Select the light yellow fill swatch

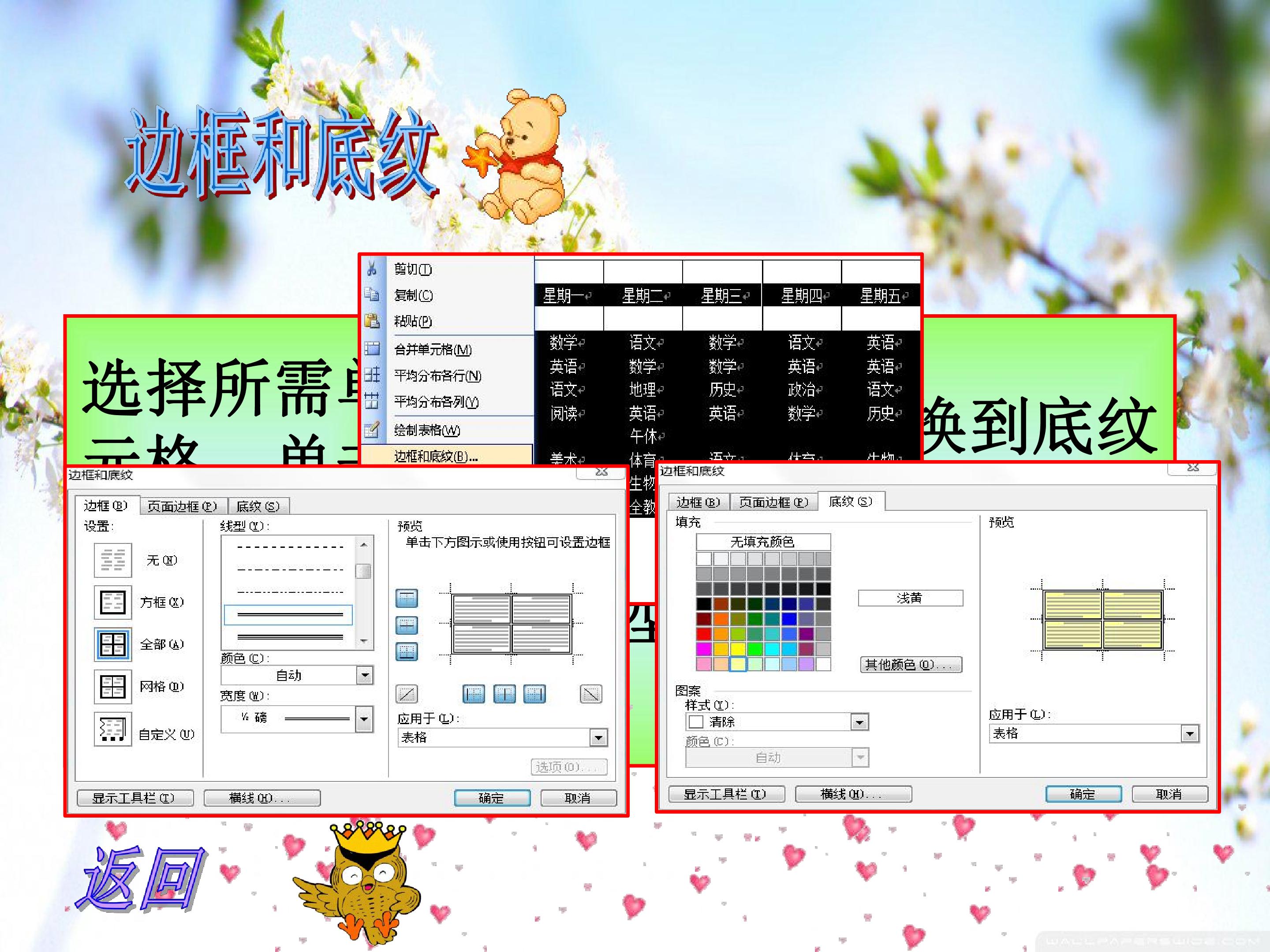coord(738,664)
